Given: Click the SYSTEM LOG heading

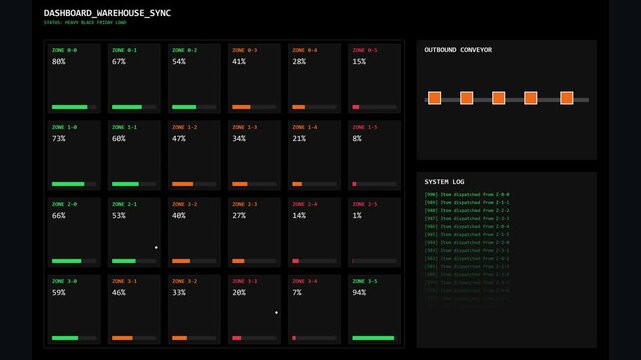Looking at the screenshot, I should click(x=444, y=182).
